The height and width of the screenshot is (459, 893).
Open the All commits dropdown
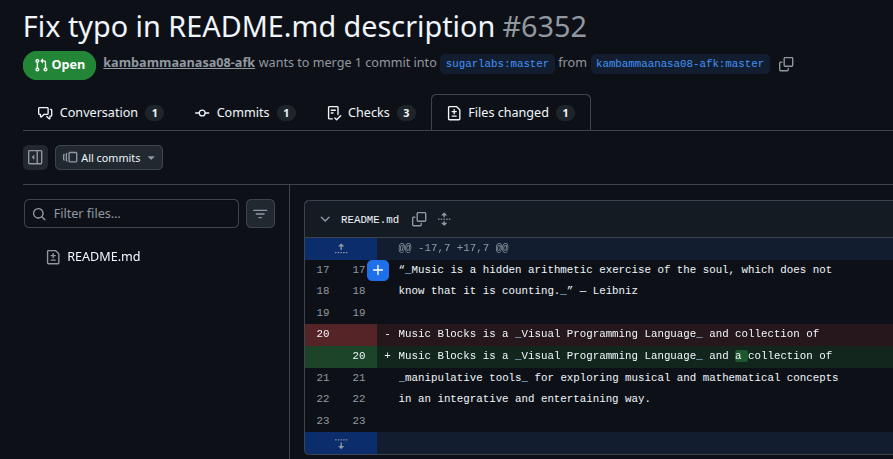pos(109,158)
